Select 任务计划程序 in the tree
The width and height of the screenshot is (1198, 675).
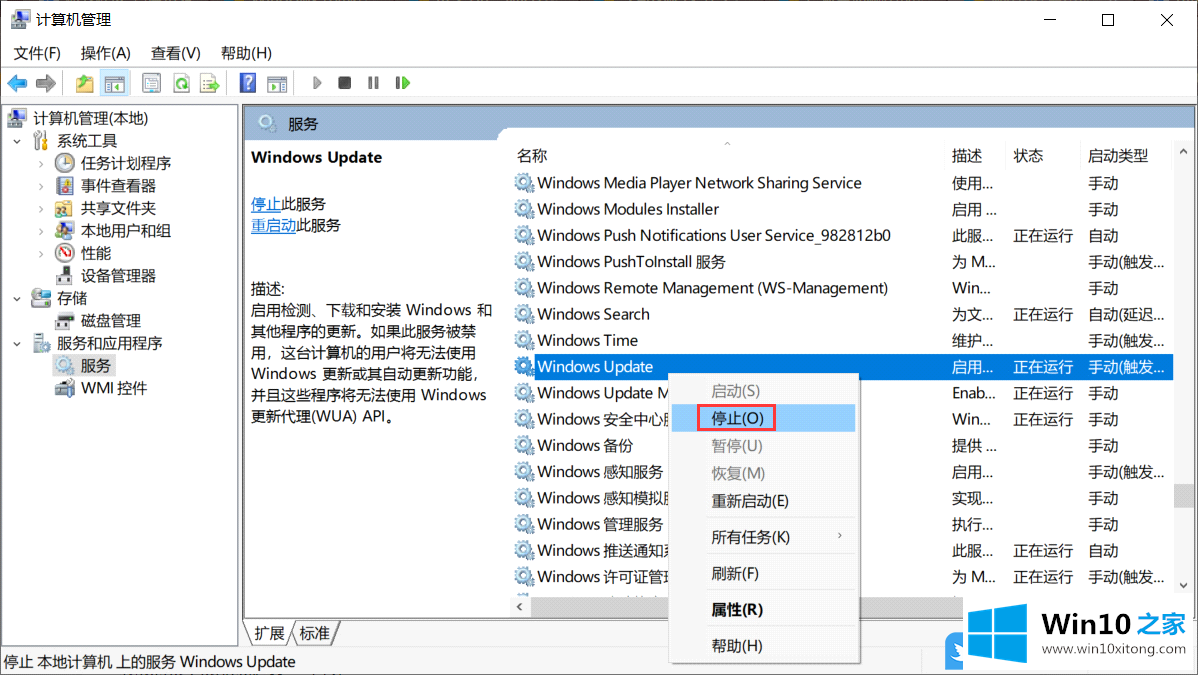tap(125, 164)
